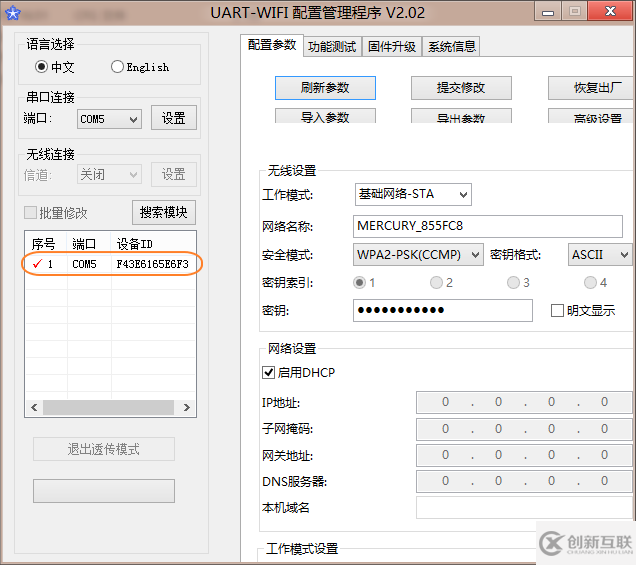Click the 密钥 password field

pyautogui.click(x=443, y=311)
